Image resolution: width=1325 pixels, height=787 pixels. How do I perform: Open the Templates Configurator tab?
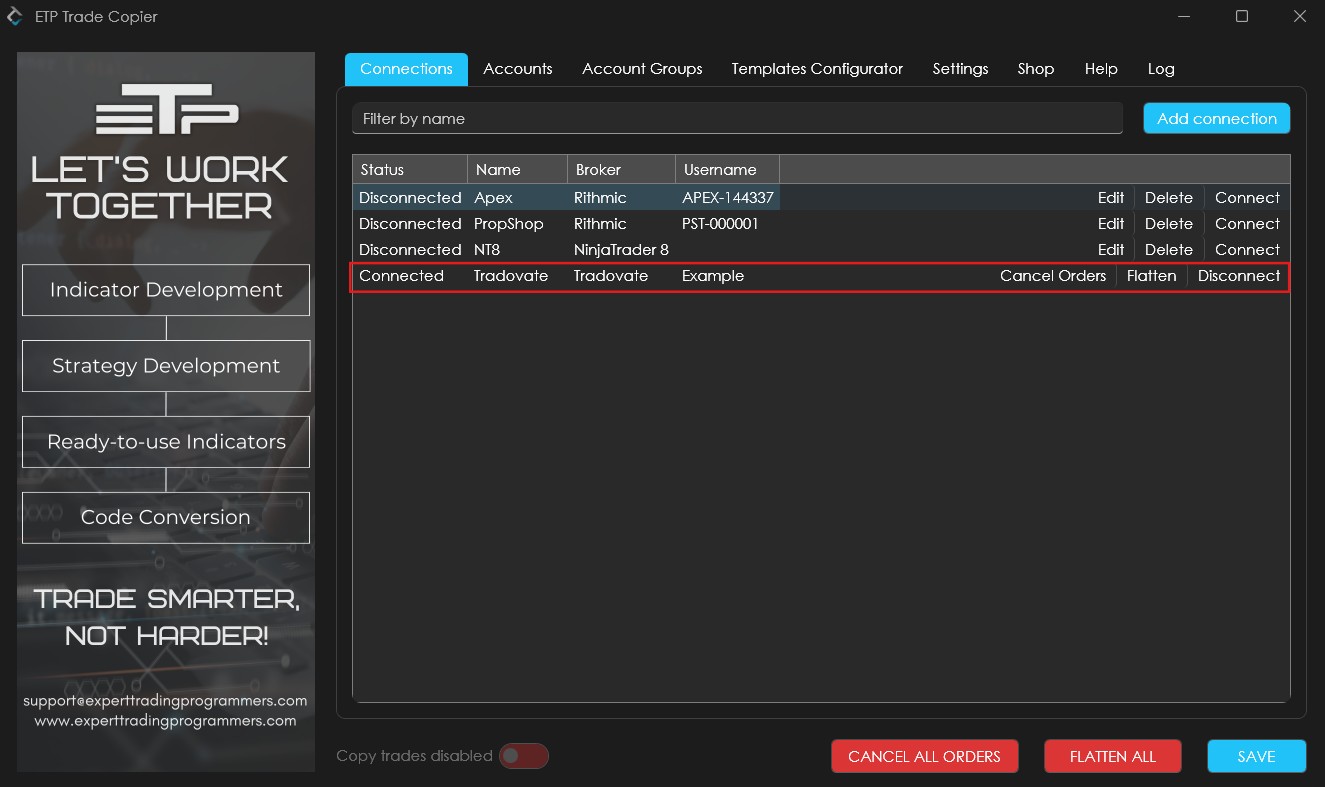pos(817,69)
